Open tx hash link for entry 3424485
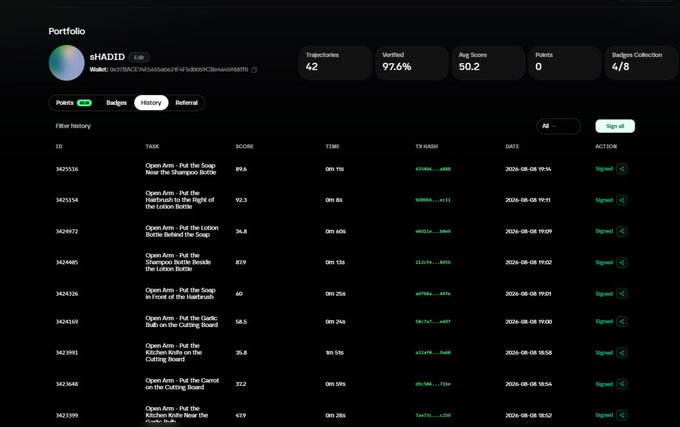The height and width of the screenshot is (427, 680). (x=433, y=263)
